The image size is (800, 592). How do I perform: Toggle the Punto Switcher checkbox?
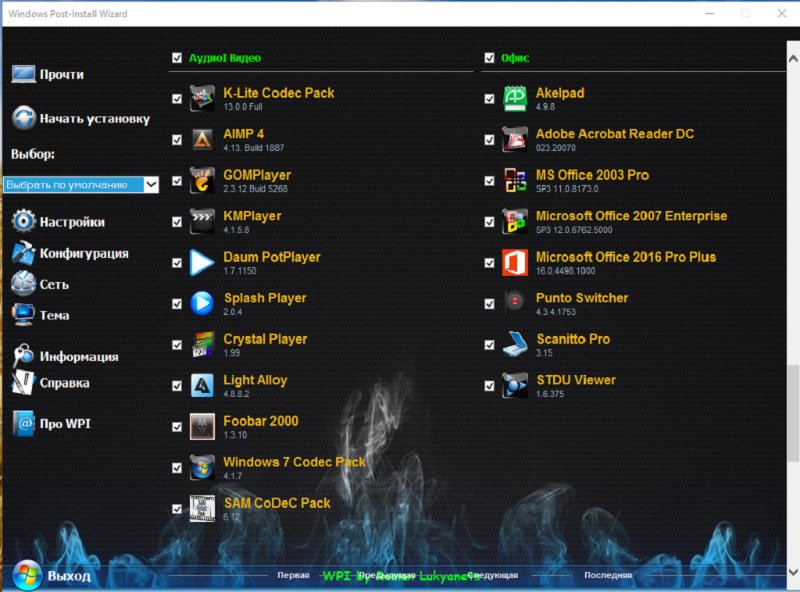point(489,304)
